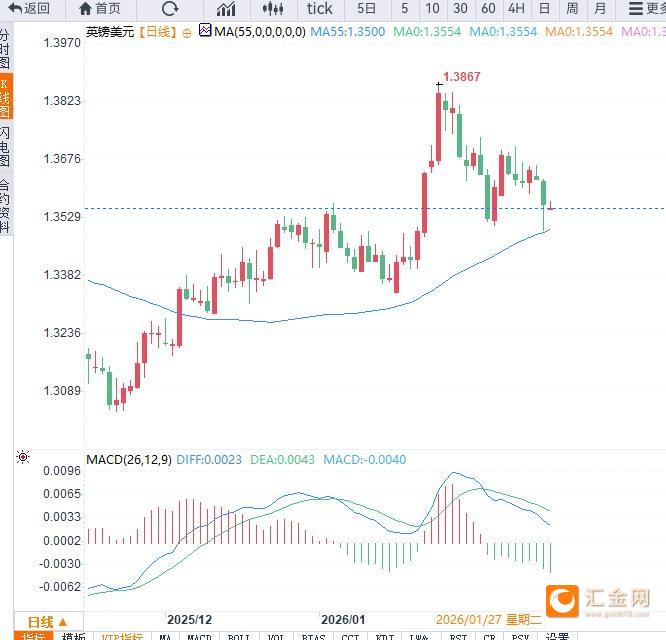This screenshot has width=666, height=640.
Task: Select the 月 monthly period
Action: pyautogui.click(x=600, y=8)
